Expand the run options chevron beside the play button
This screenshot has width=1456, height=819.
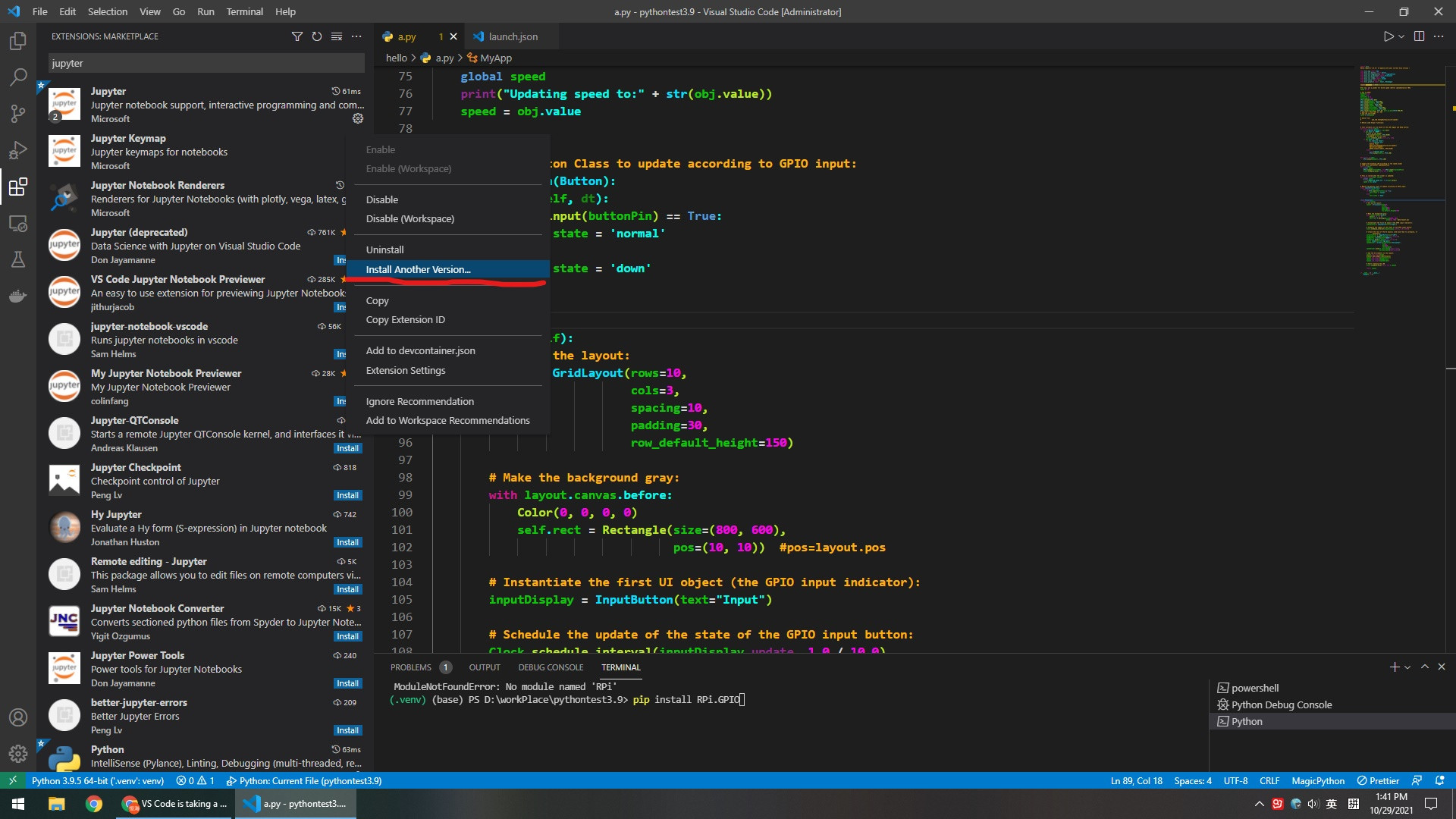pyautogui.click(x=1400, y=36)
